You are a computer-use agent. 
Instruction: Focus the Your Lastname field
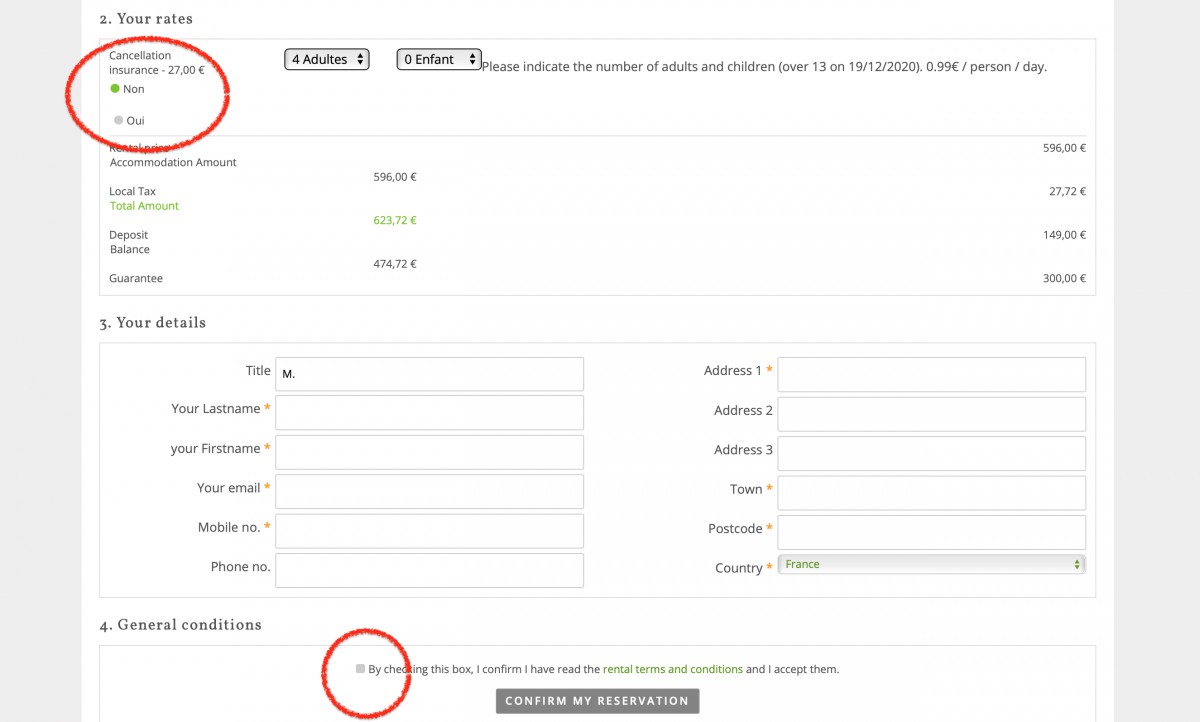click(x=429, y=412)
